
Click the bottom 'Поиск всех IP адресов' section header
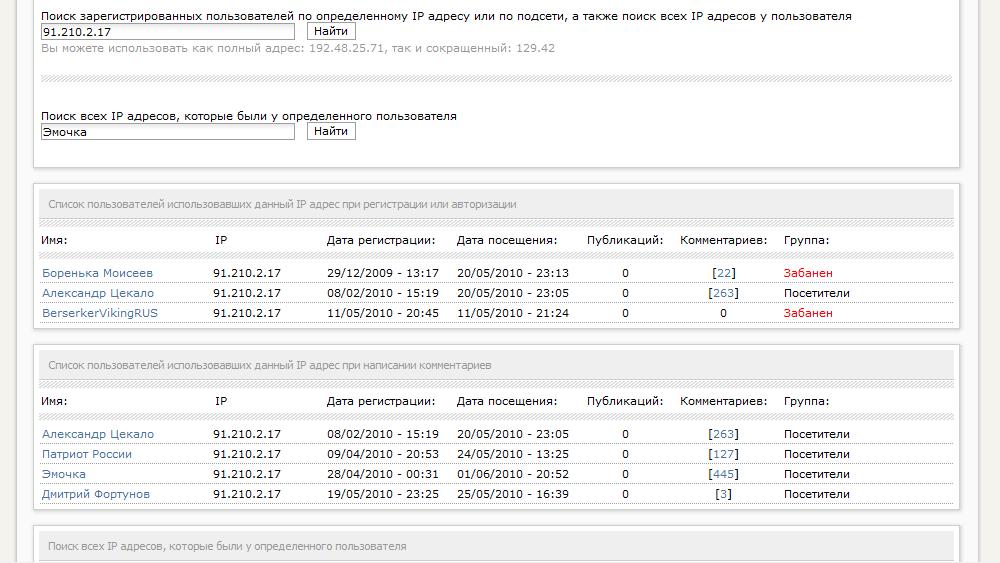[227, 547]
